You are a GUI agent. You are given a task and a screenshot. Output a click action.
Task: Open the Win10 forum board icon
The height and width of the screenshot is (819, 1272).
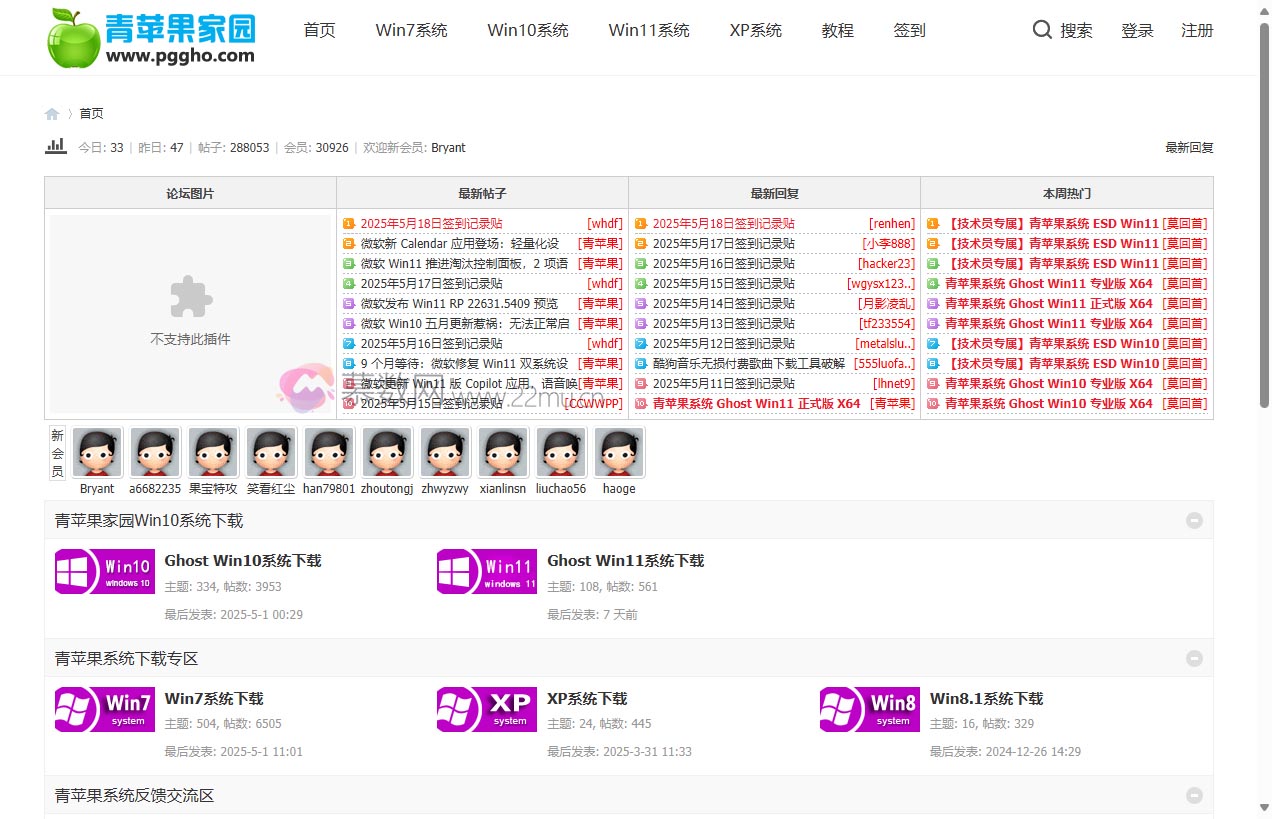(104, 571)
